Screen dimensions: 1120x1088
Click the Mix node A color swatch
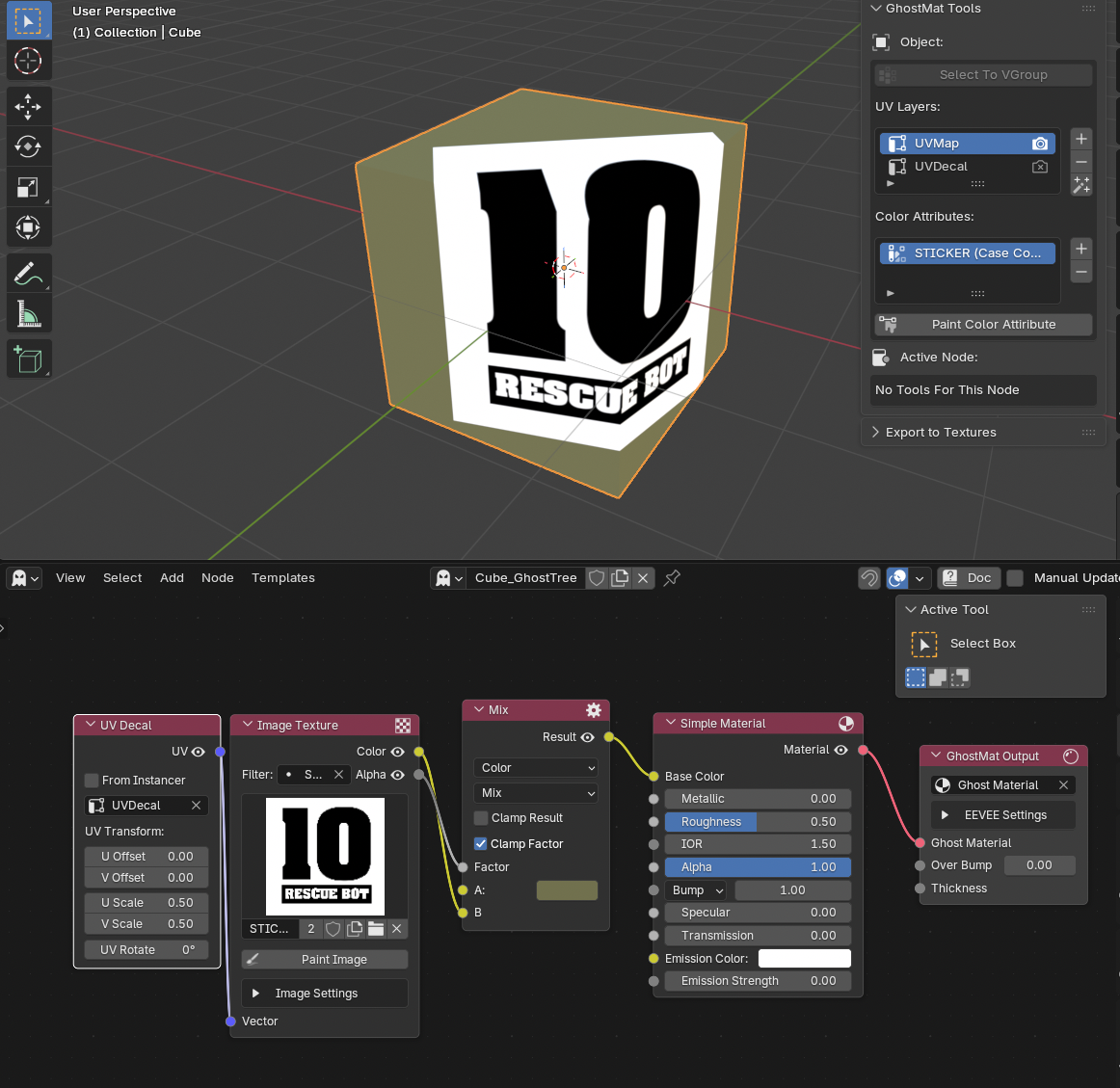[x=567, y=890]
